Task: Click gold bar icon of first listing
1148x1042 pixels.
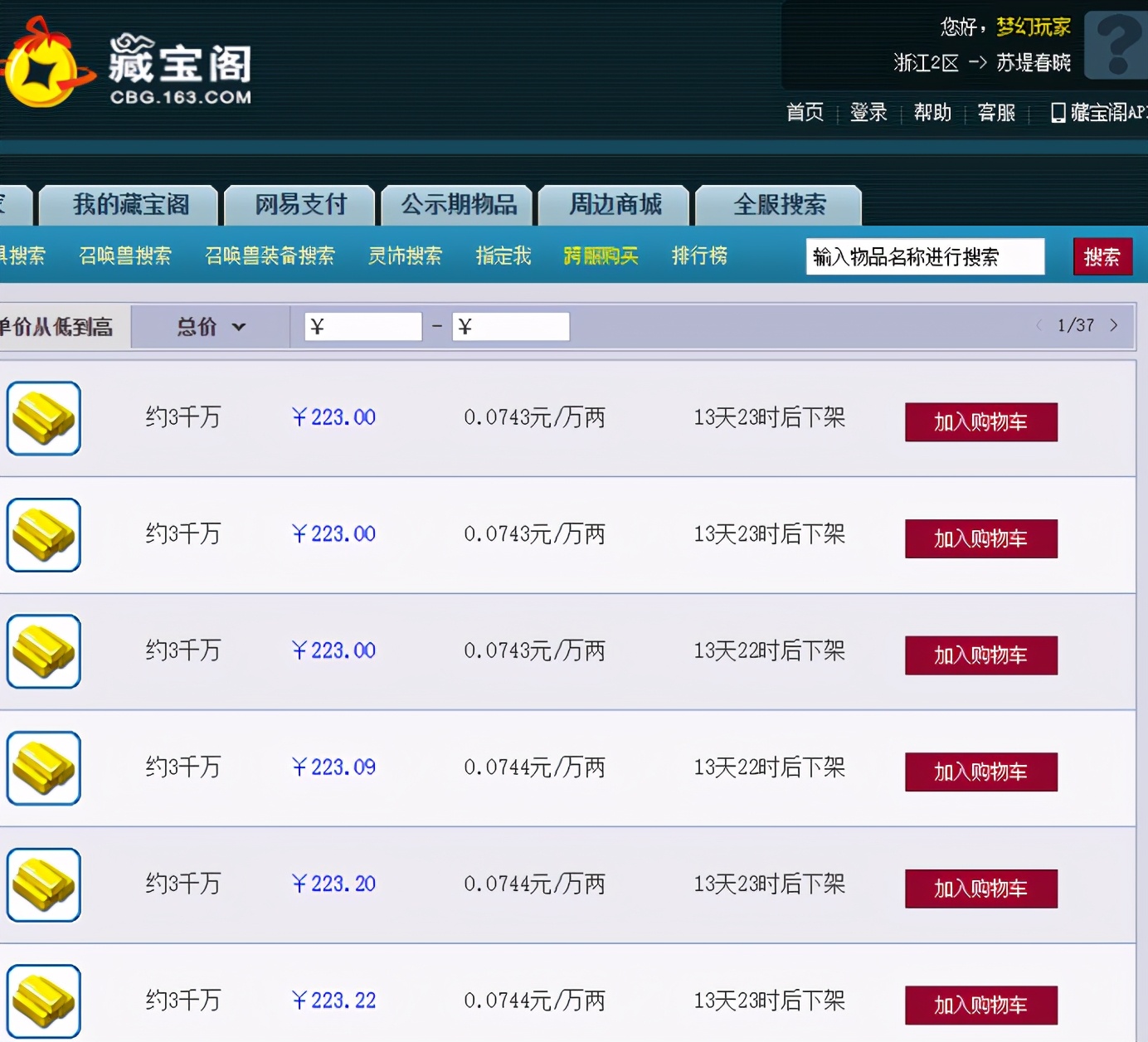Action: [x=44, y=418]
